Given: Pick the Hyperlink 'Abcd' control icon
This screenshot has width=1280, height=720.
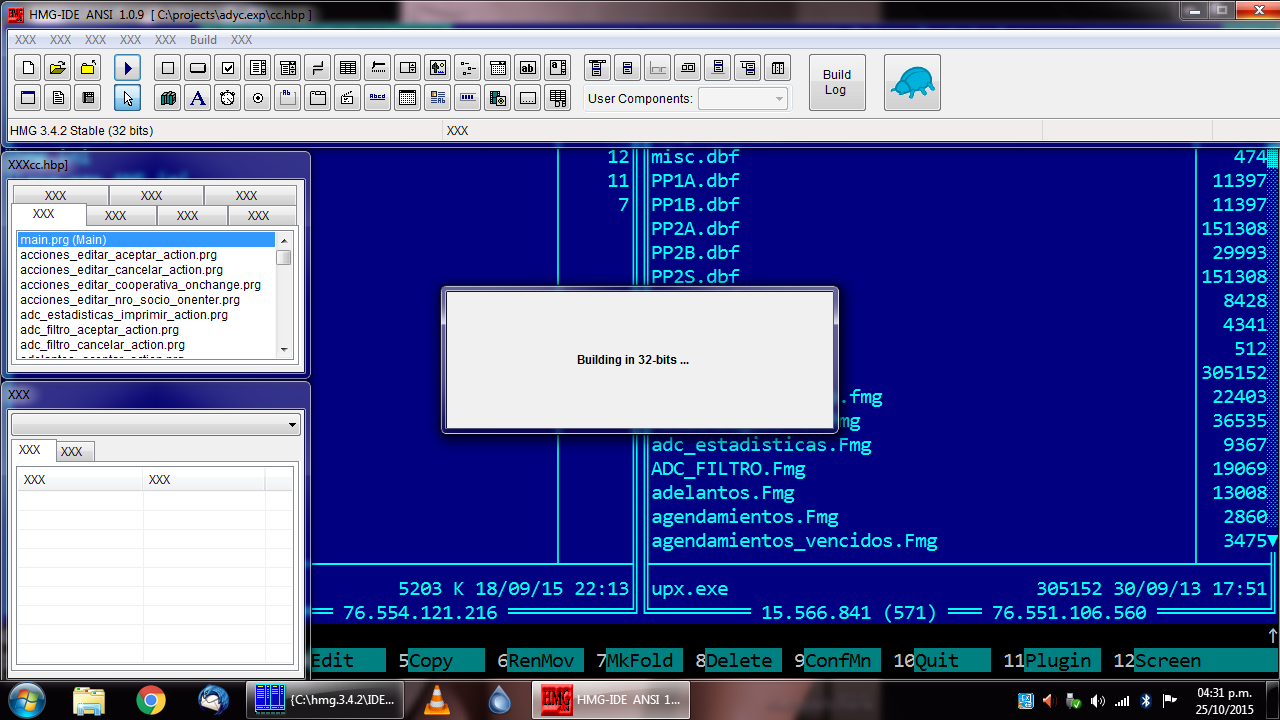Looking at the screenshot, I should coord(378,98).
